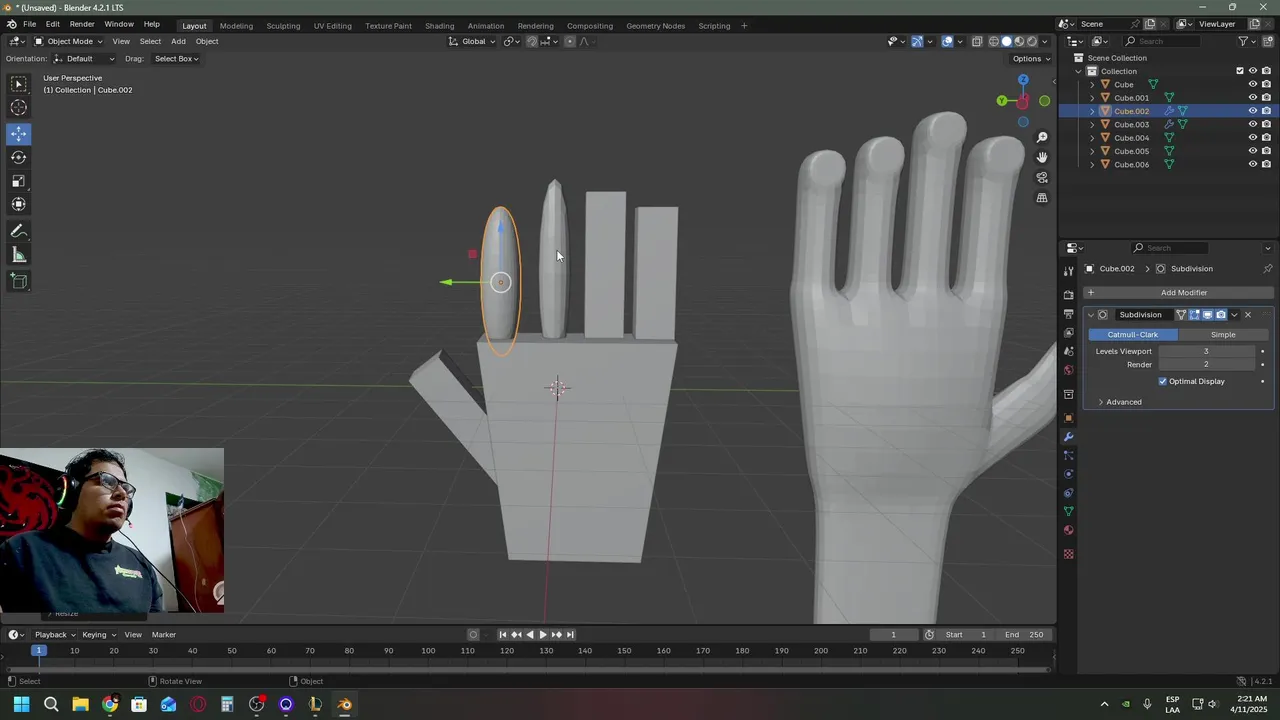Open the Options dropdown in viewport

[1031, 59]
